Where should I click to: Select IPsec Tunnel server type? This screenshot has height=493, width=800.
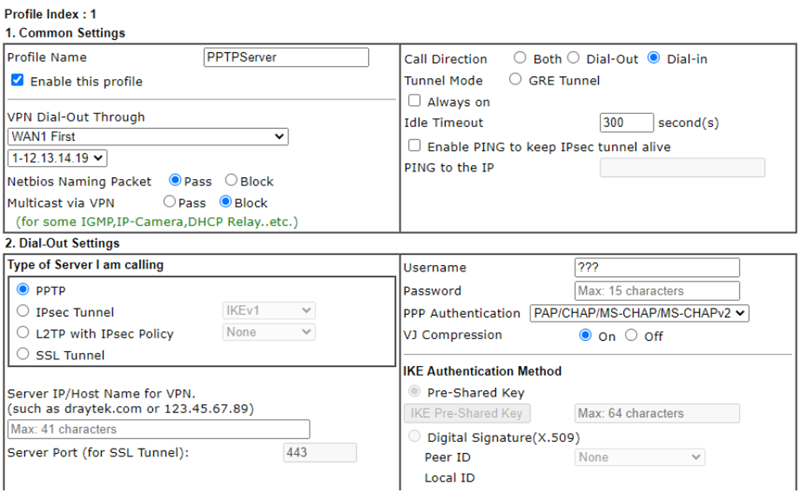point(24,312)
